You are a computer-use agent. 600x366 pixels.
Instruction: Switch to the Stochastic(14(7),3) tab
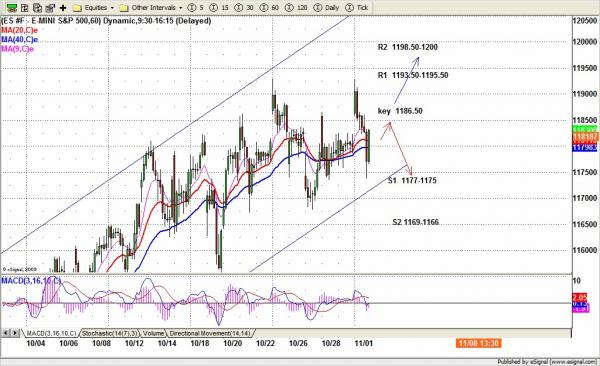click(x=111, y=333)
